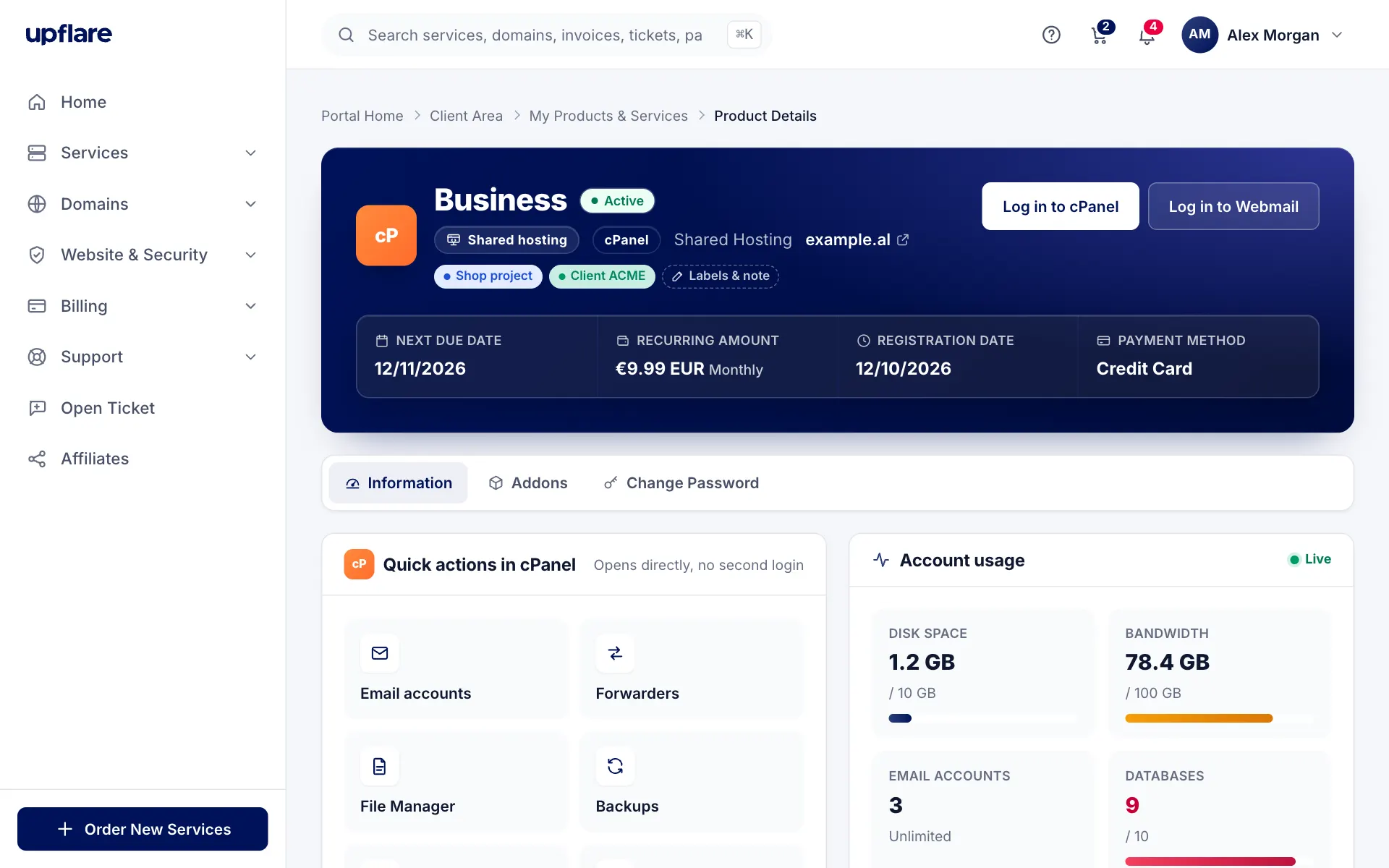Click the Forwarders arrows icon
The height and width of the screenshot is (868, 1389).
pos(615,653)
